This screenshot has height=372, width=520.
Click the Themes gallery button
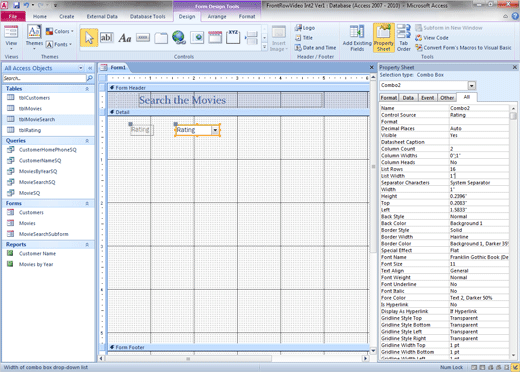(x=34, y=37)
